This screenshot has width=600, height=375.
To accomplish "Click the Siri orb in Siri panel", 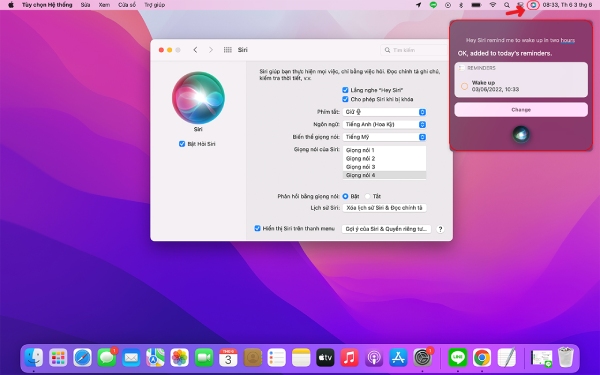I will tap(521, 134).
